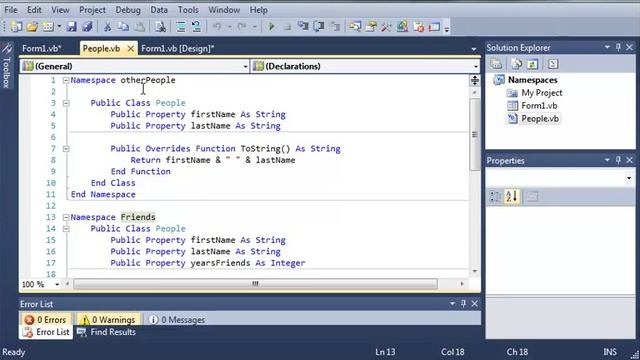Comment out the selected lines icon
The width and height of the screenshot is (640, 360).
[180, 27]
